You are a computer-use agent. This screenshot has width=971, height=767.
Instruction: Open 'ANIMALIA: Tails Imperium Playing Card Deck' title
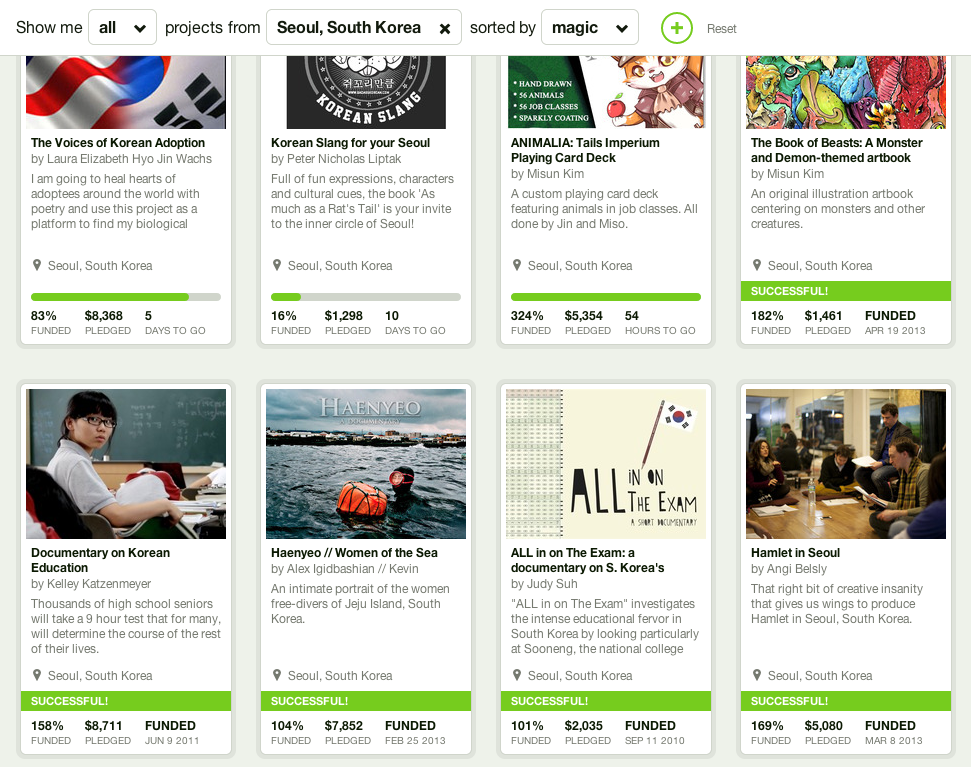pos(585,150)
